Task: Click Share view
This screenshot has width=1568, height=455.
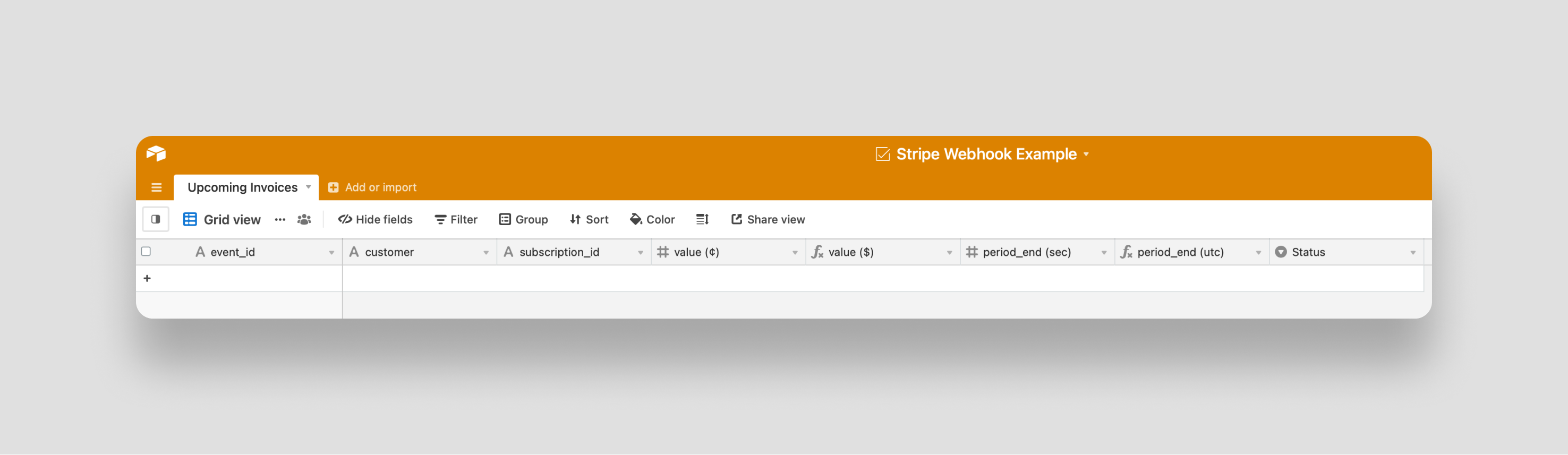Action: [x=768, y=219]
